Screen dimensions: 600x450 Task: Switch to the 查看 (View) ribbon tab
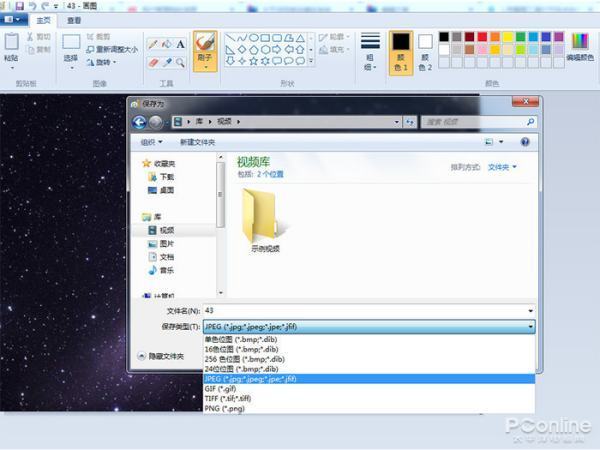click(x=74, y=20)
